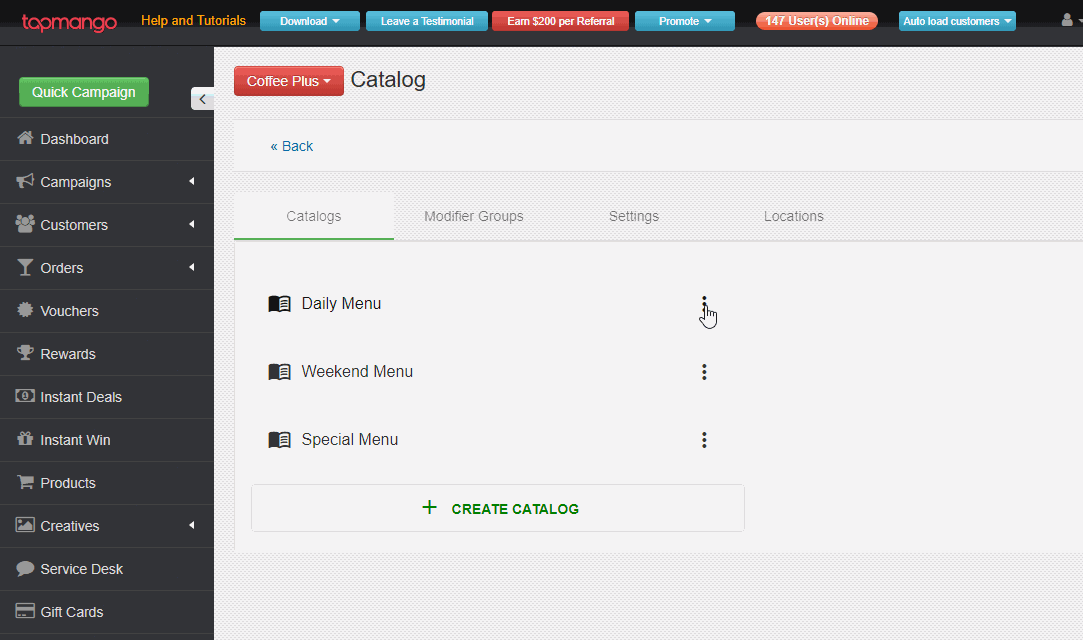1083x640 pixels.
Task: Open the Auto load customers dropdown
Action: [956, 20]
